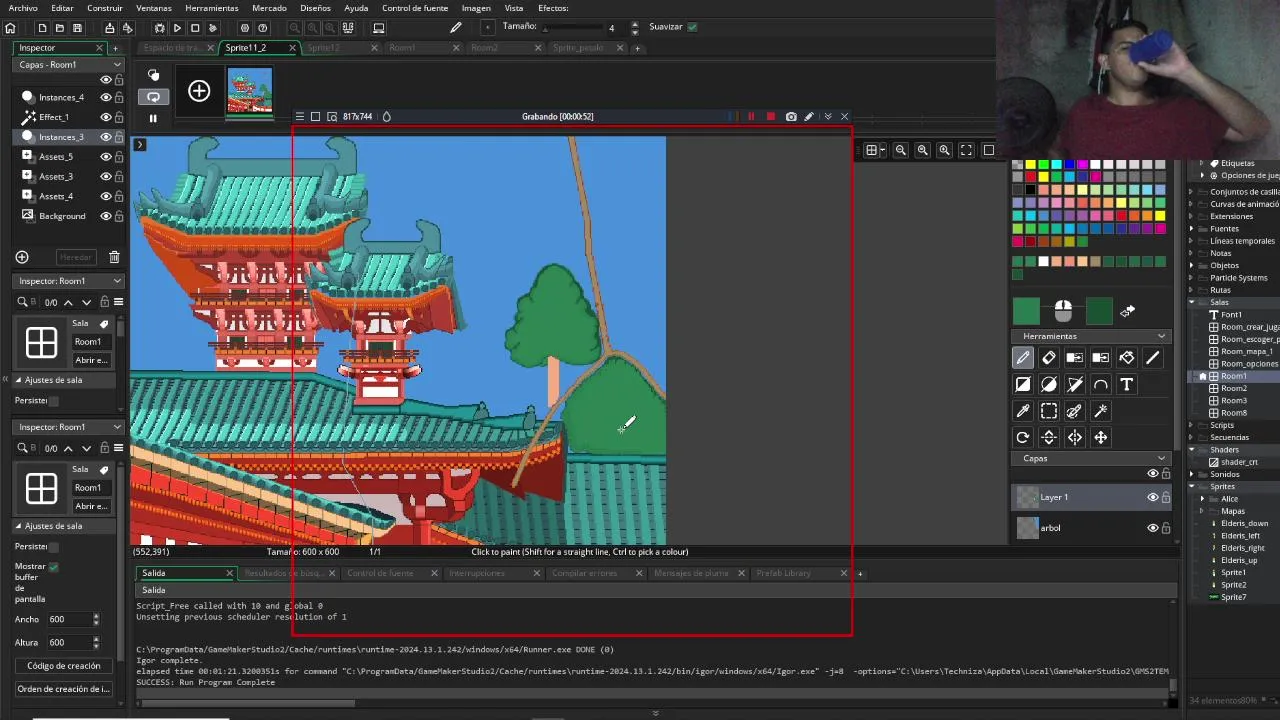Click Orden de creación de instancias button
Image resolution: width=1280 pixels, height=720 pixels.
point(63,689)
